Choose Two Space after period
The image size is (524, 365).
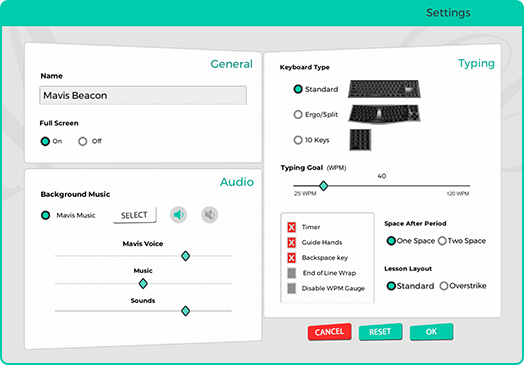pos(442,241)
